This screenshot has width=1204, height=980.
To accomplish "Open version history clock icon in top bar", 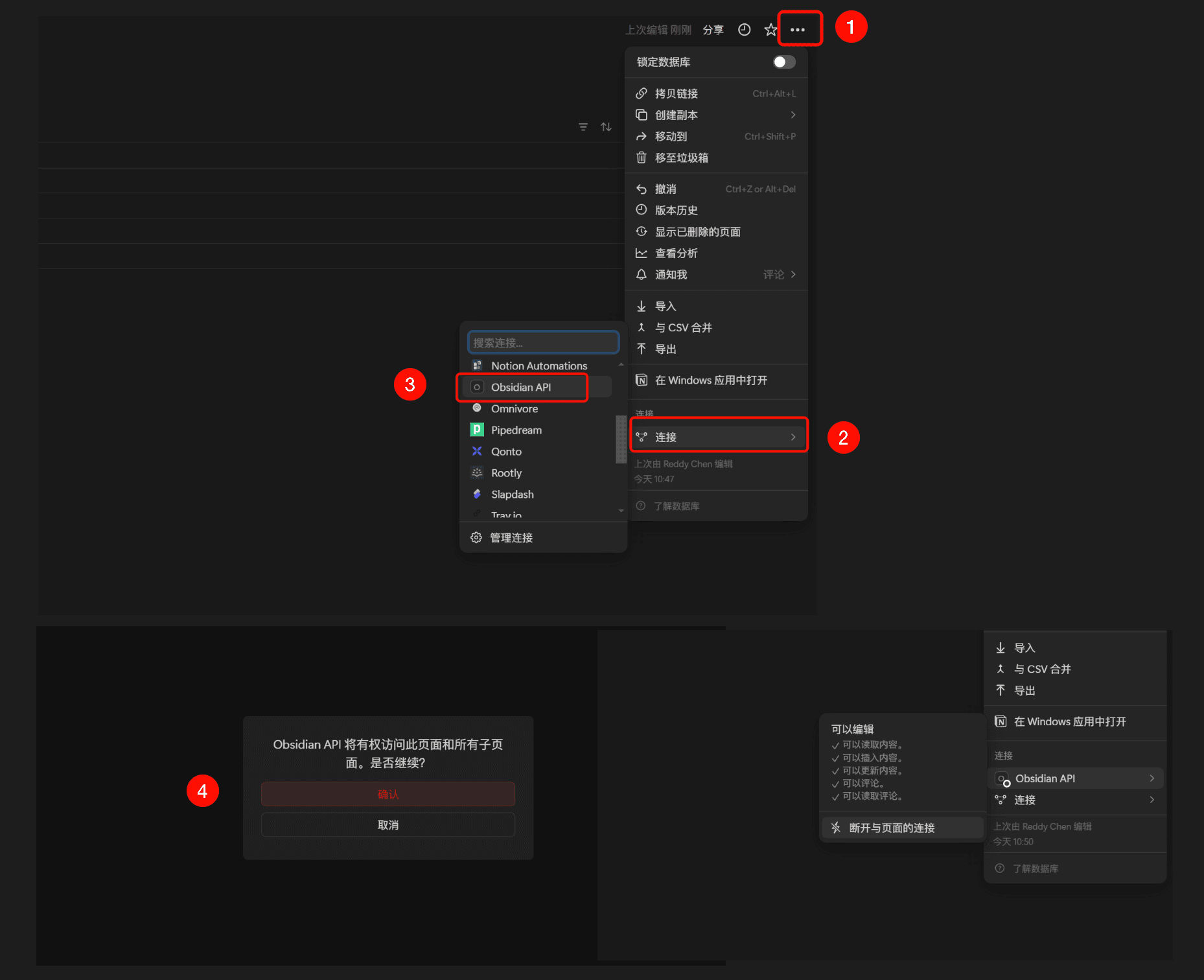I will [x=745, y=30].
